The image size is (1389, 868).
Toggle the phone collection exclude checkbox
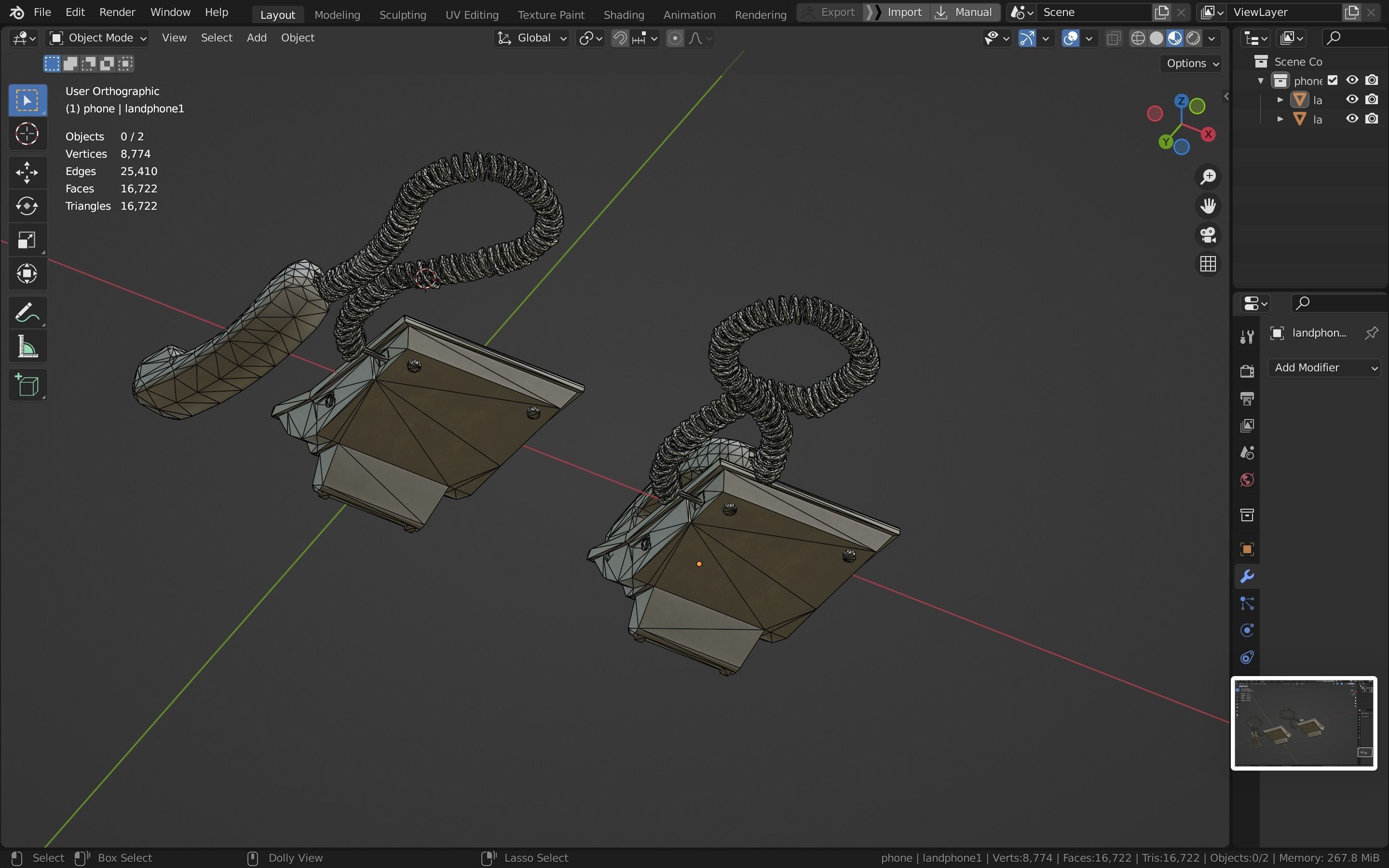point(1333,81)
